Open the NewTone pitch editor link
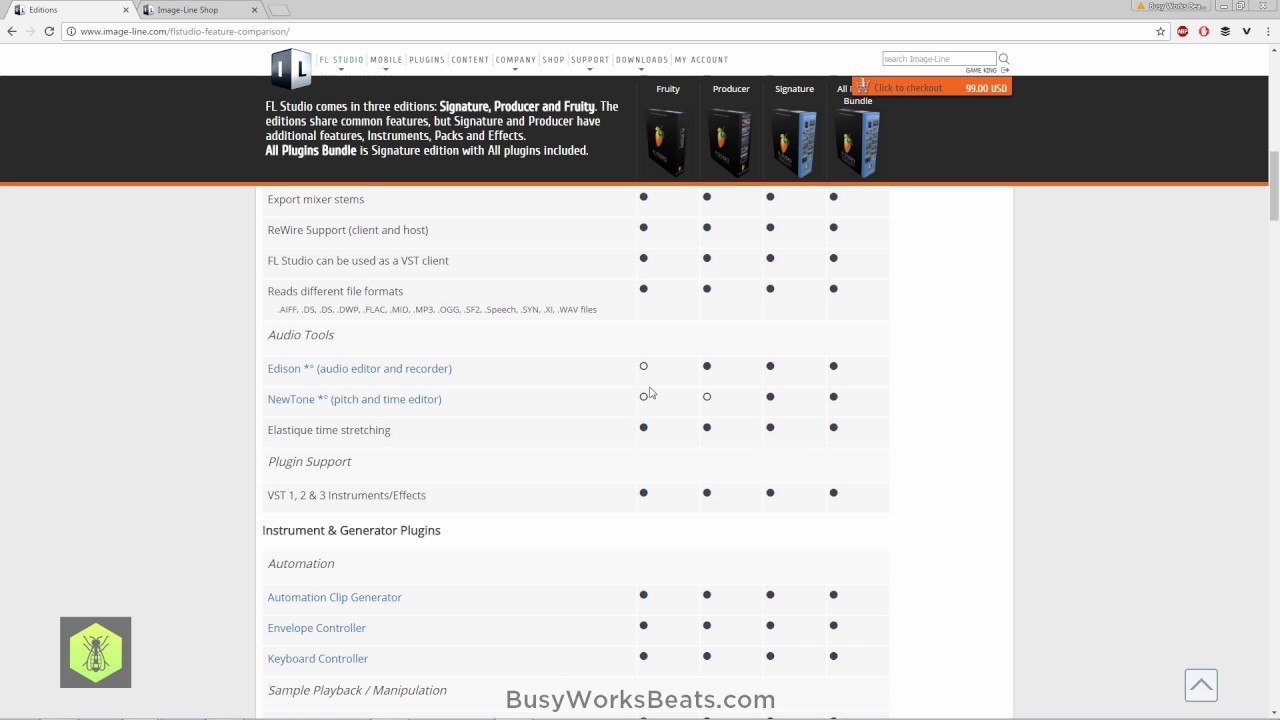 (x=354, y=399)
